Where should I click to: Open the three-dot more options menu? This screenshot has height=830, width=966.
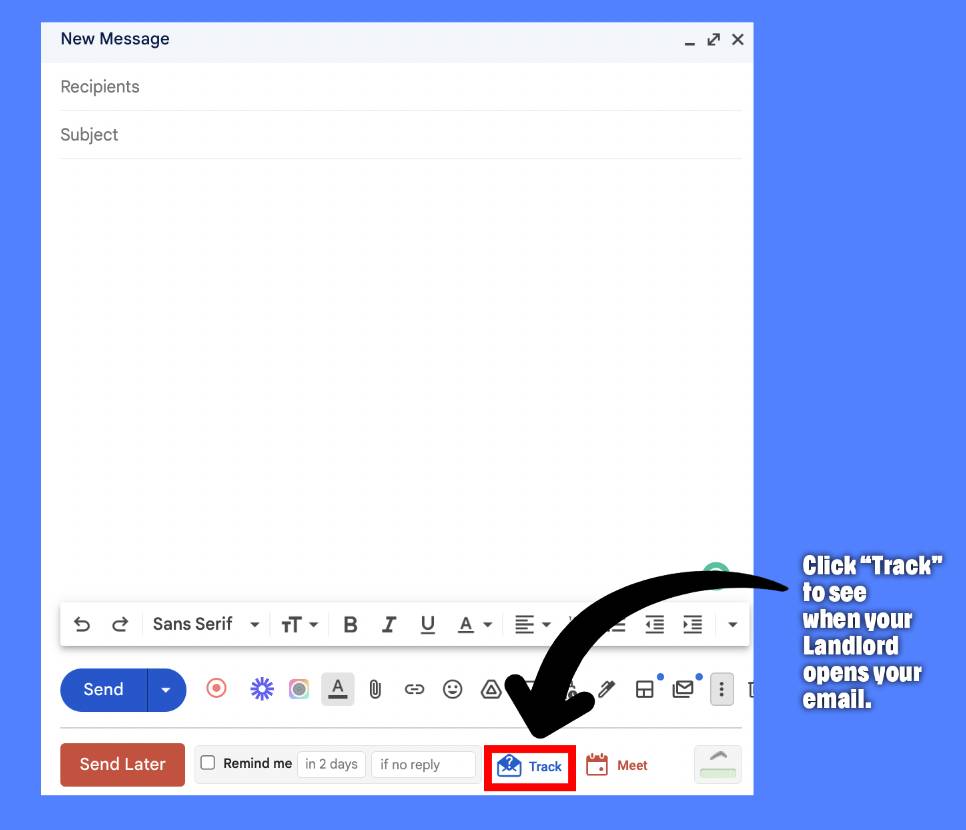click(x=721, y=689)
